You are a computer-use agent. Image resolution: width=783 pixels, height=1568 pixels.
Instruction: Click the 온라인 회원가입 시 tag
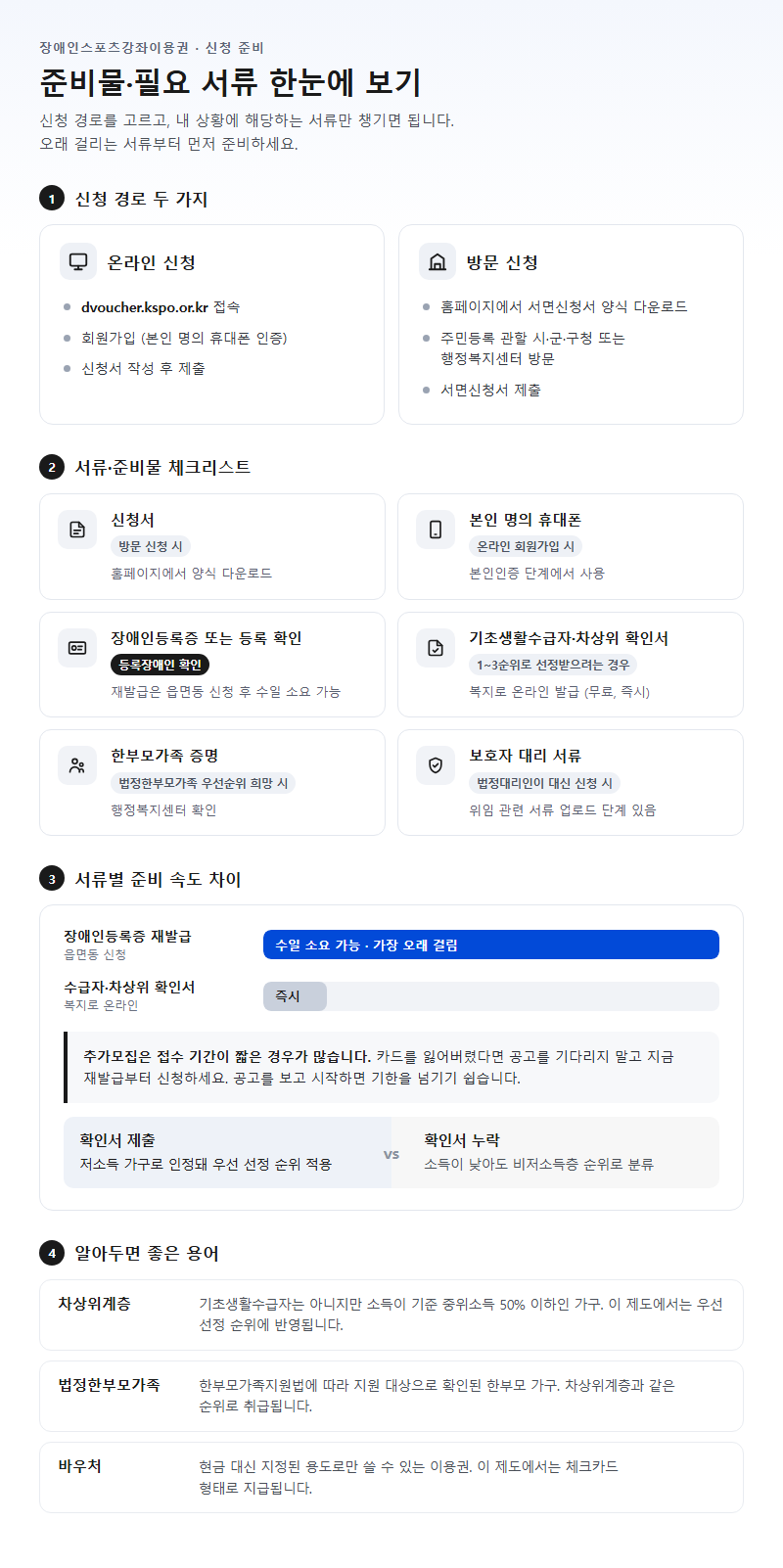[526, 546]
